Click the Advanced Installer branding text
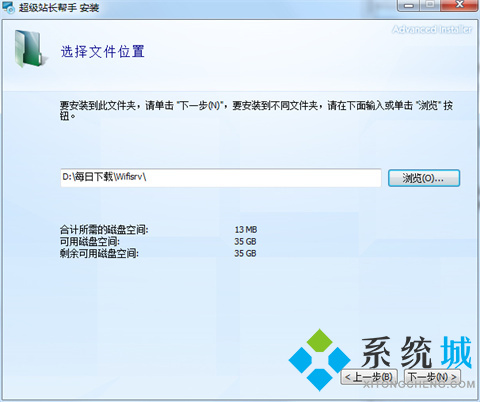The height and width of the screenshot is (402, 480). pyautogui.click(x=432, y=30)
